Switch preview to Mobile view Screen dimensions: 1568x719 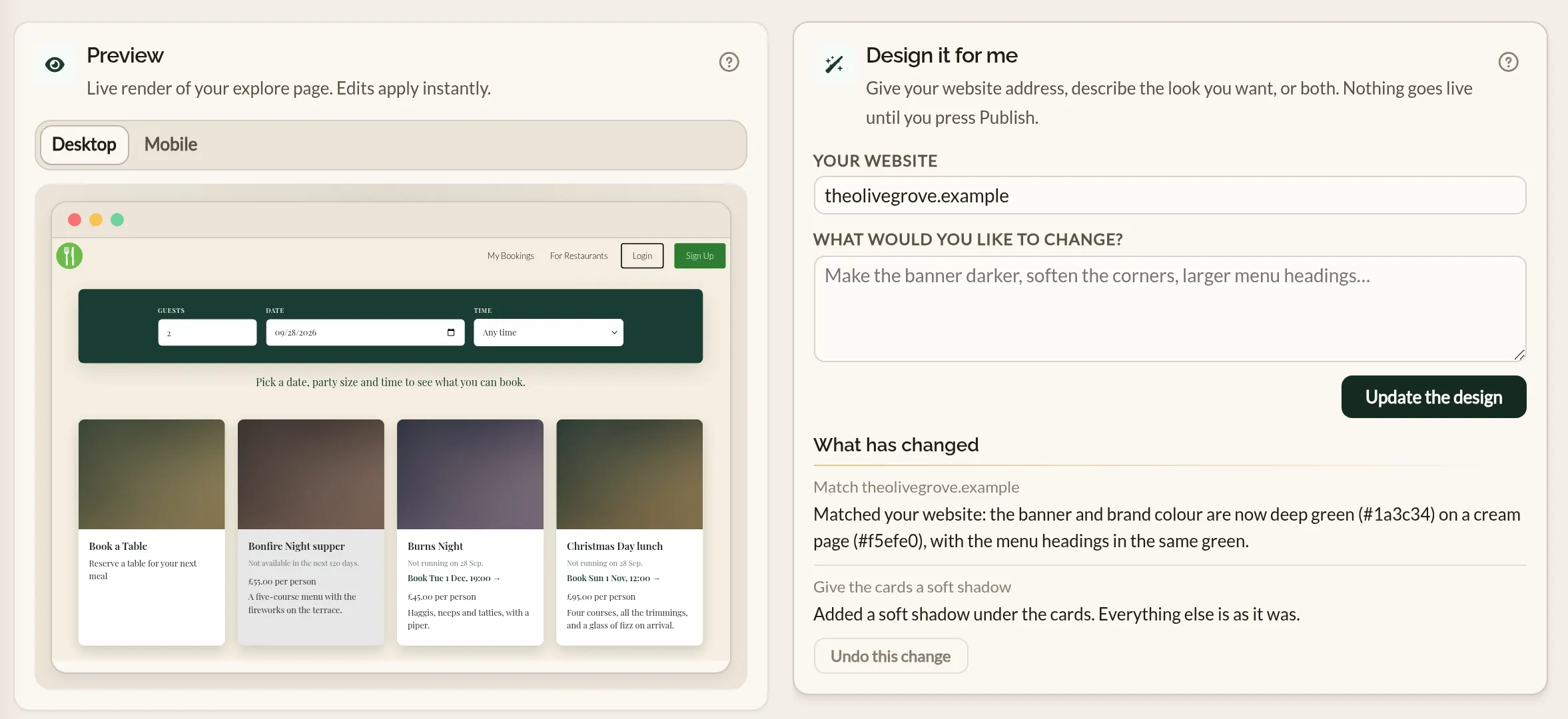click(171, 144)
